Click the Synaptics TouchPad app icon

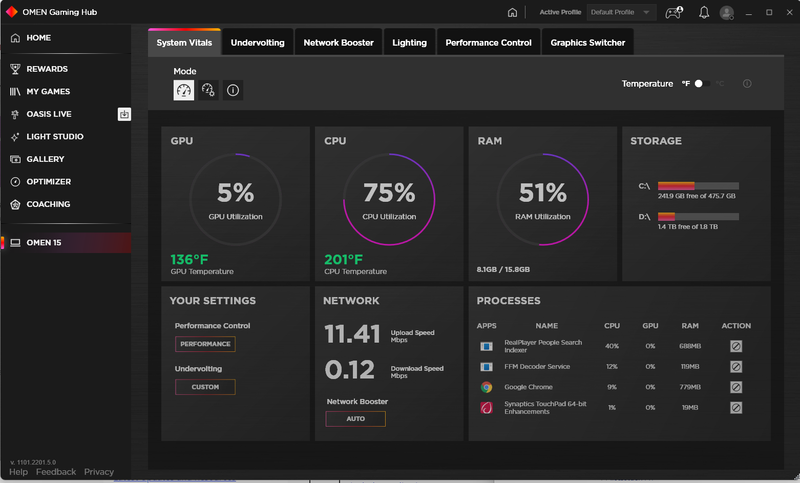click(486, 408)
